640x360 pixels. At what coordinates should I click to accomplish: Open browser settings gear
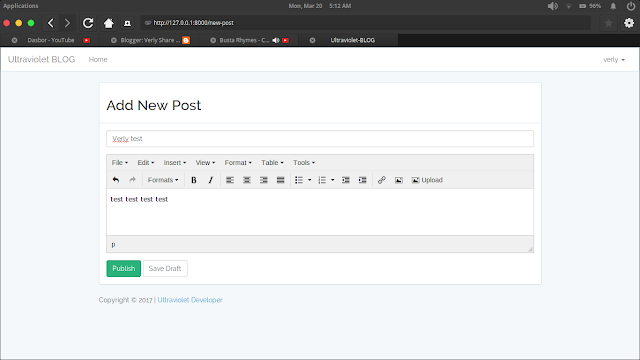click(629, 23)
